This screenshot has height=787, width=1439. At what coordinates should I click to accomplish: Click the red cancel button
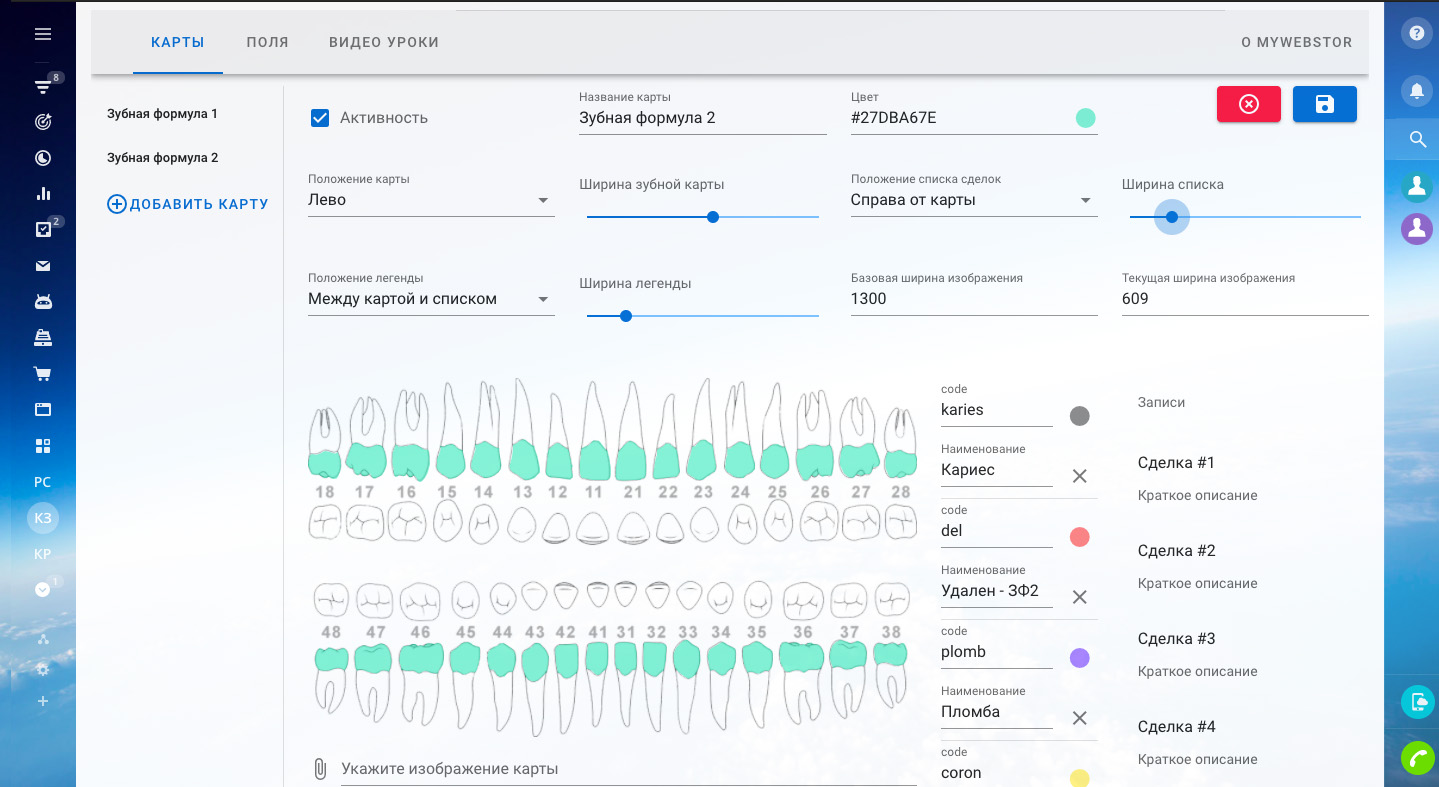[x=1248, y=105]
